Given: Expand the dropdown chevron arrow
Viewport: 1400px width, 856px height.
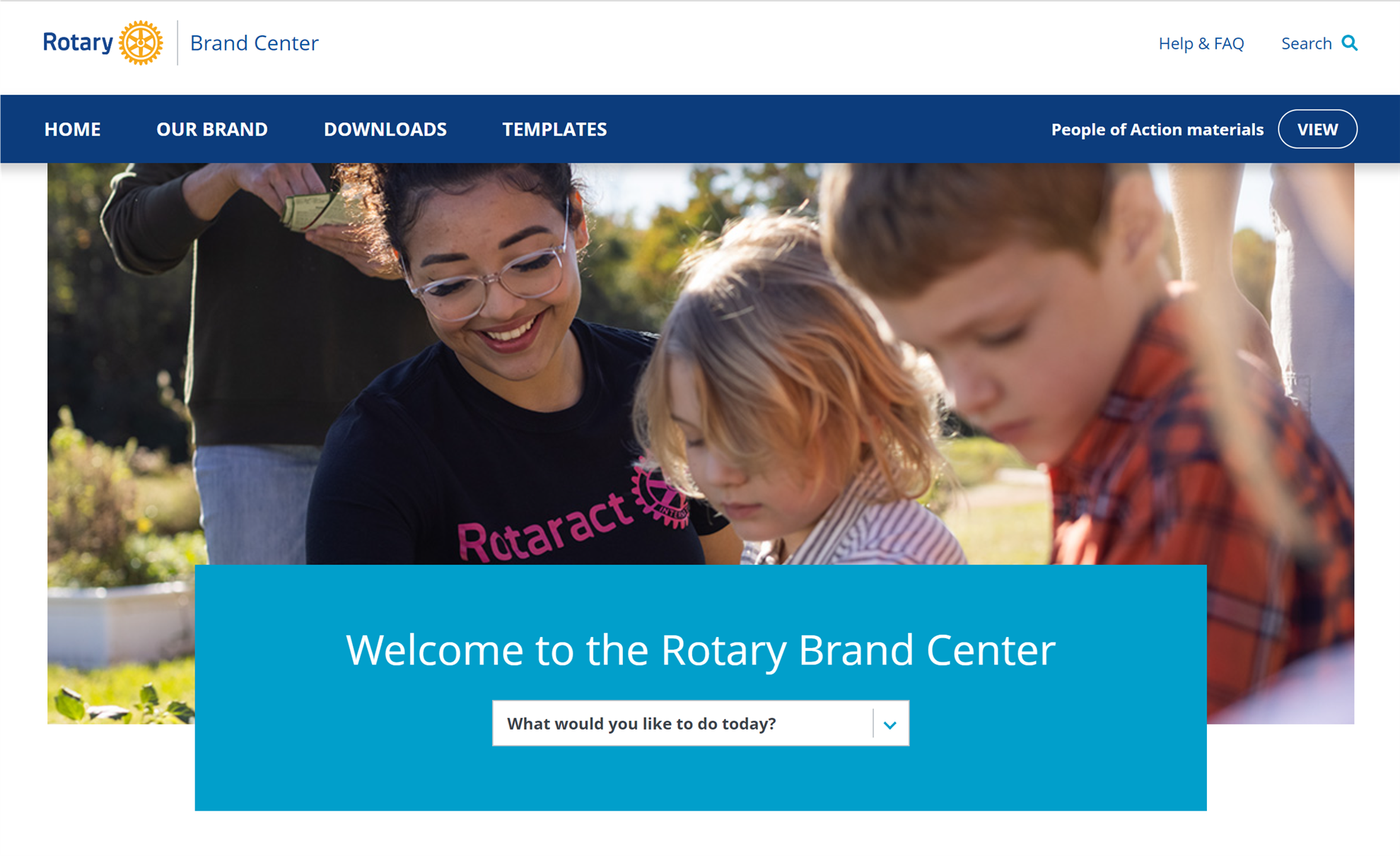Looking at the screenshot, I should coord(890,724).
